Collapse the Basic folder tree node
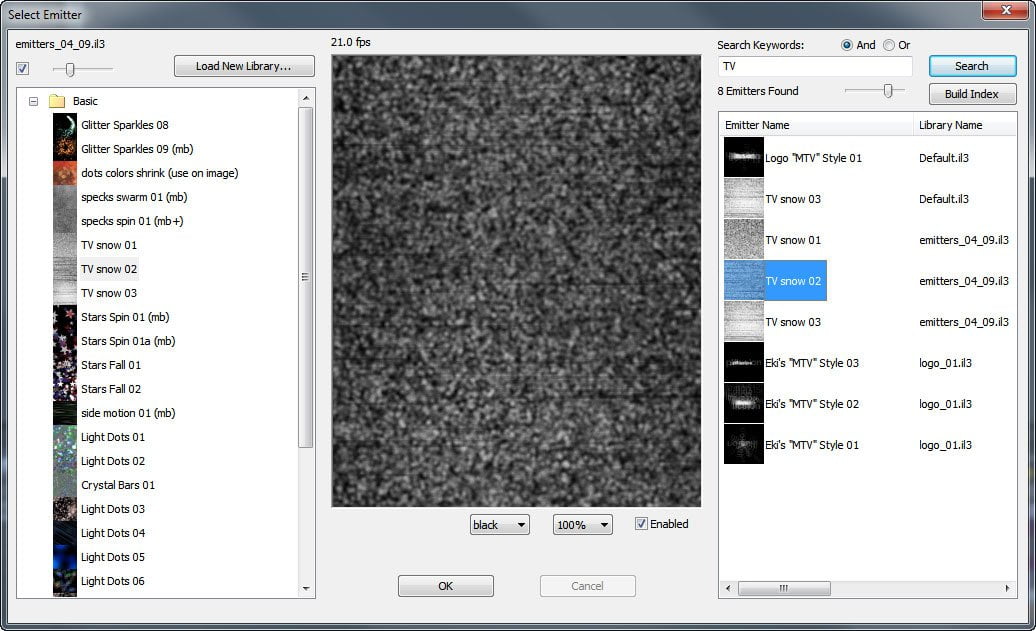The image size is (1036, 631). 33,101
